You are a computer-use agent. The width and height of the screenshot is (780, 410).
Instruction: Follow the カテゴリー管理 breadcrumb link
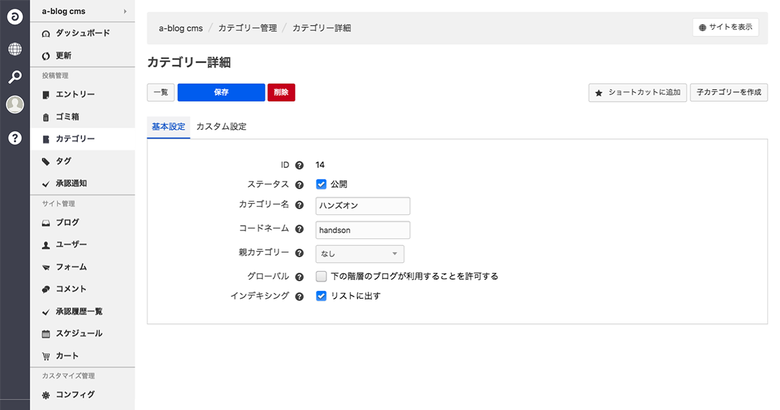click(x=247, y=28)
